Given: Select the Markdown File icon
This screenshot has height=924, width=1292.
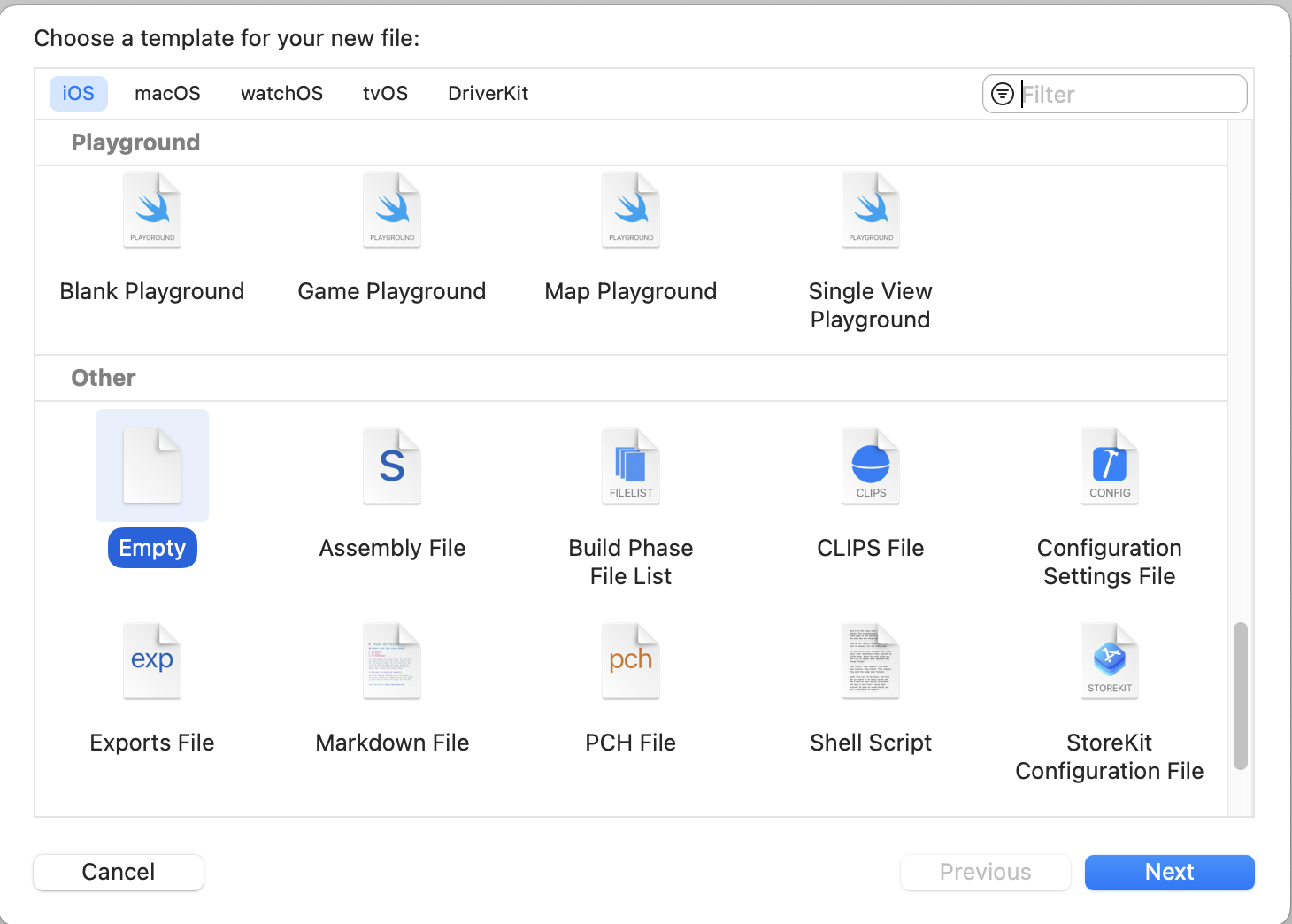Looking at the screenshot, I should (392, 661).
